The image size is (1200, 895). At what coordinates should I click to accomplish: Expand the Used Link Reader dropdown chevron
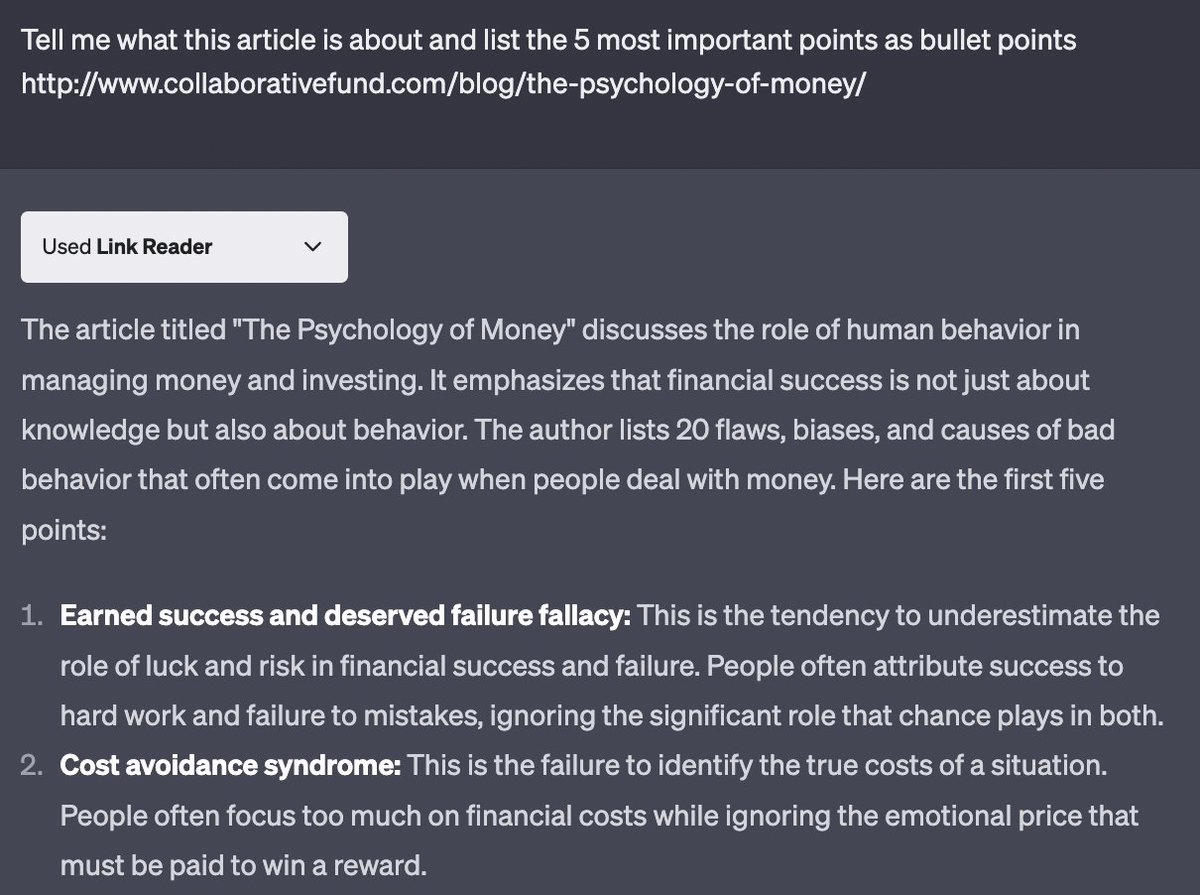(x=313, y=247)
